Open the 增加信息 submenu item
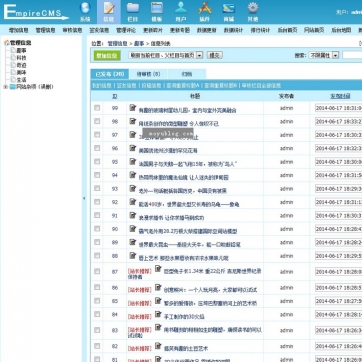The height and width of the screenshot is (362, 362). point(18,30)
